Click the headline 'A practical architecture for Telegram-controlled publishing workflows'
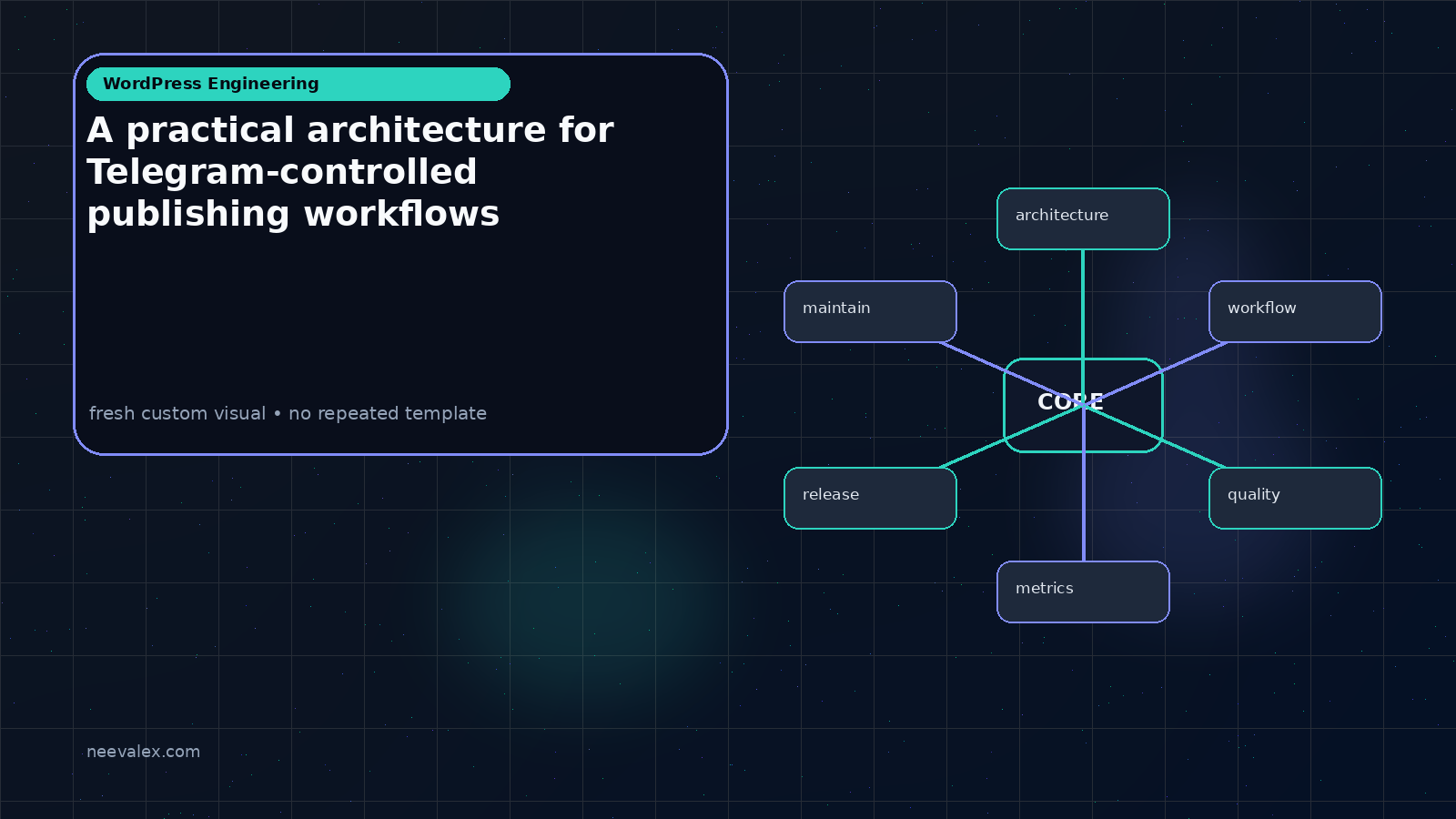 (350, 172)
